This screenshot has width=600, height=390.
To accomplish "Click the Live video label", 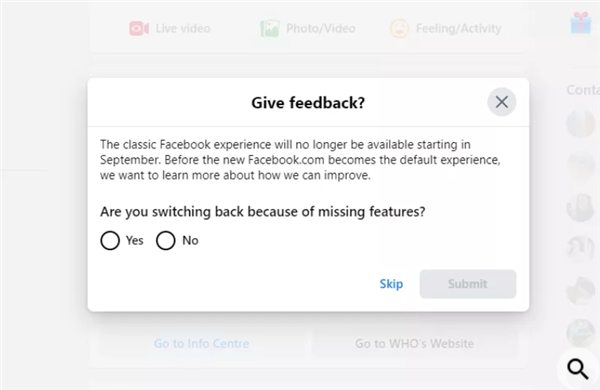I will pos(183,28).
